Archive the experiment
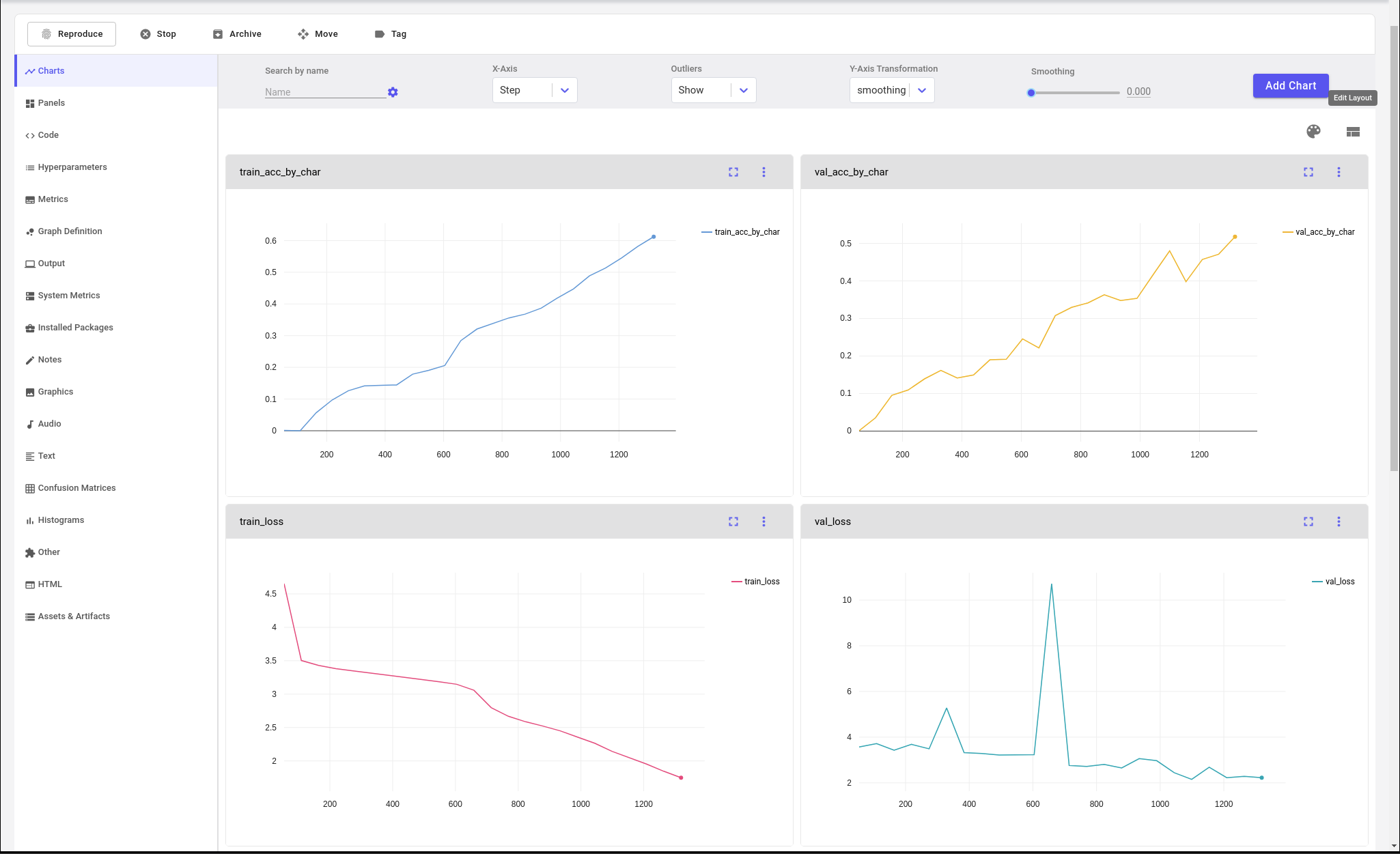Screen dimensions: 1400x854 (237, 34)
